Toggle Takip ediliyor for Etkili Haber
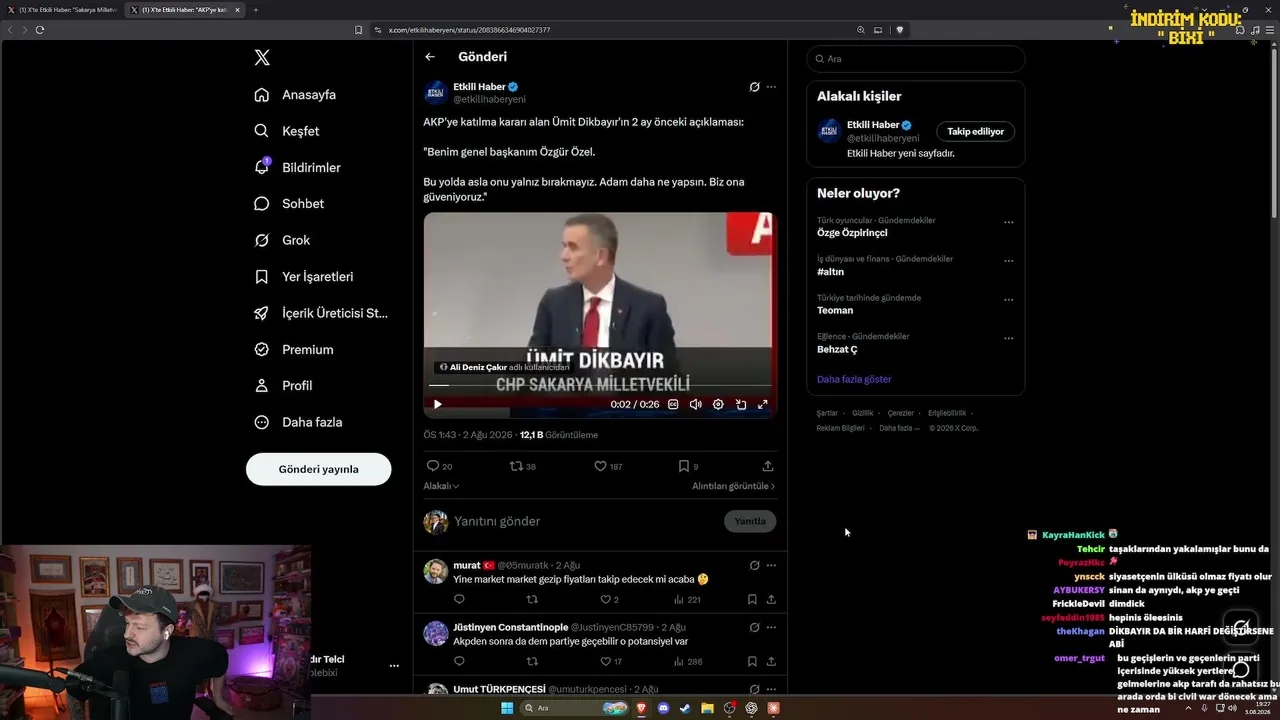Screen dimensions: 1280x720 976,131
